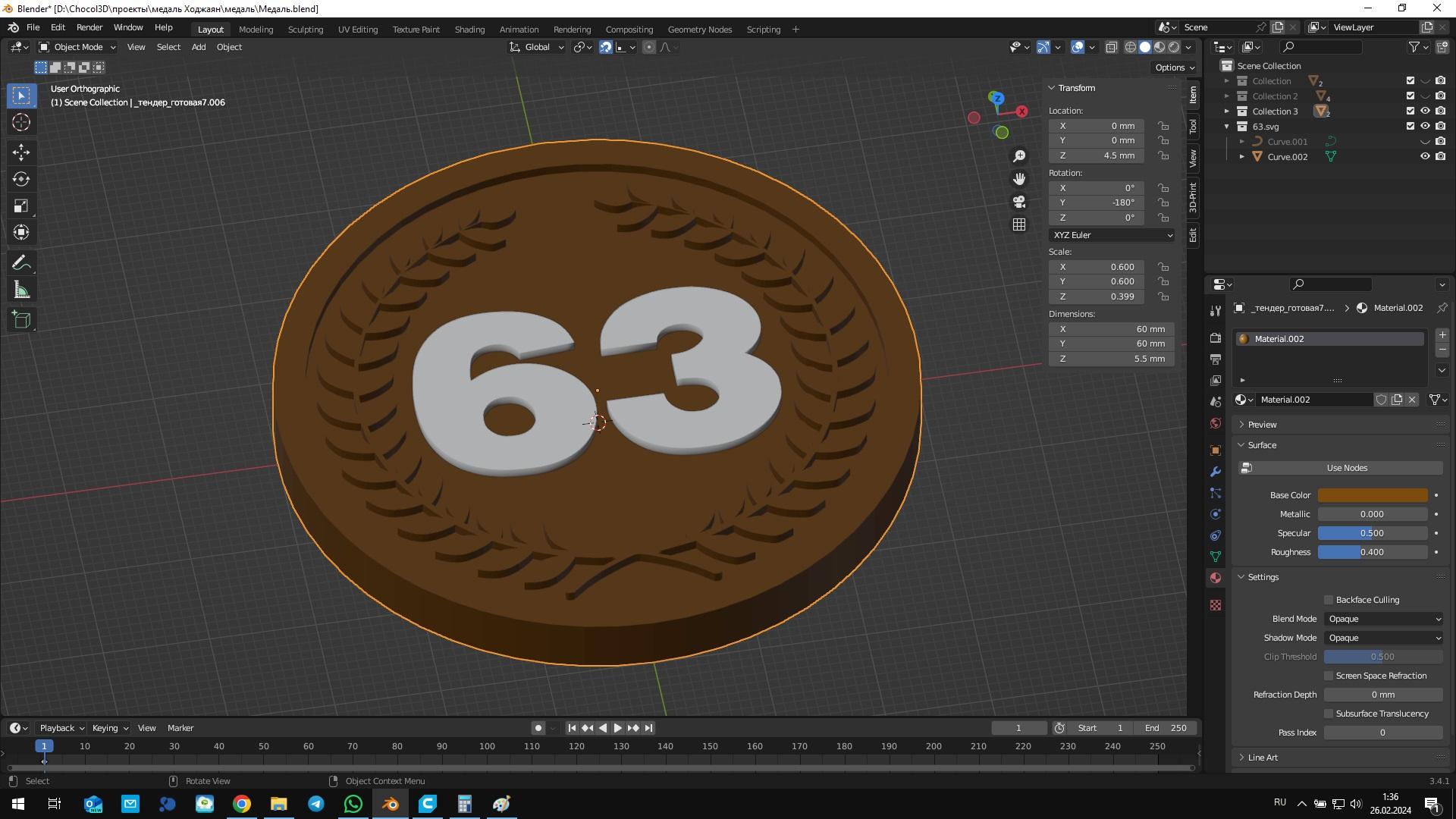The width and height of the screenshot is (1456, 819).
Task: Select the Annotate tool
Action: coord(21,263)
